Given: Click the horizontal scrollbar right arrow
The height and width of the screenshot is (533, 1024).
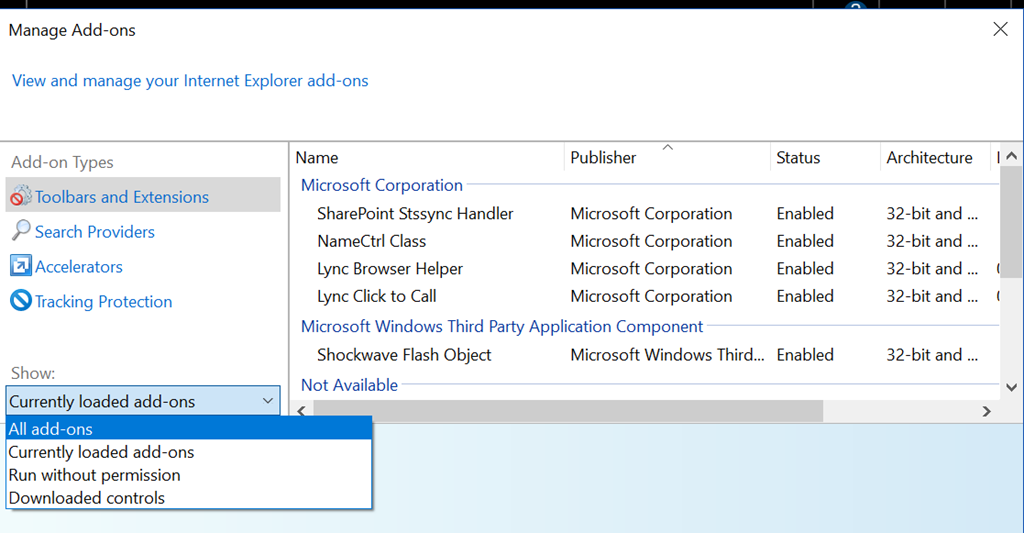Looking at the screenshot, I should [987, 411].
